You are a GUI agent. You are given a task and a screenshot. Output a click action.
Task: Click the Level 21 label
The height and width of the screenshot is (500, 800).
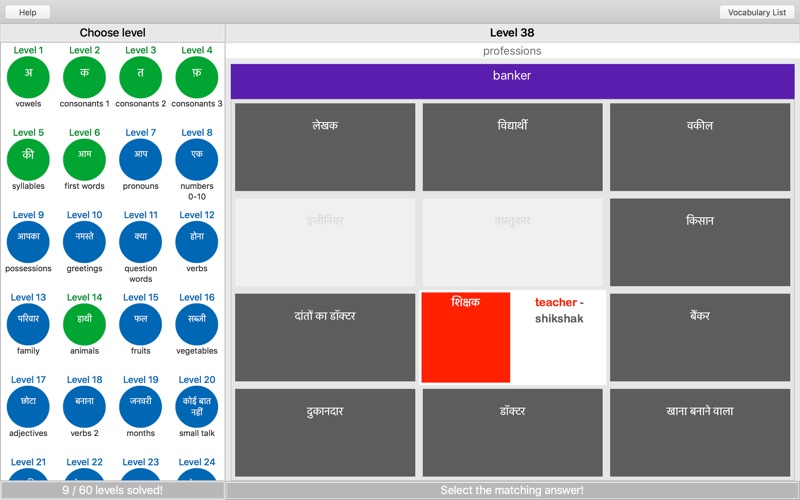(28, 462)
